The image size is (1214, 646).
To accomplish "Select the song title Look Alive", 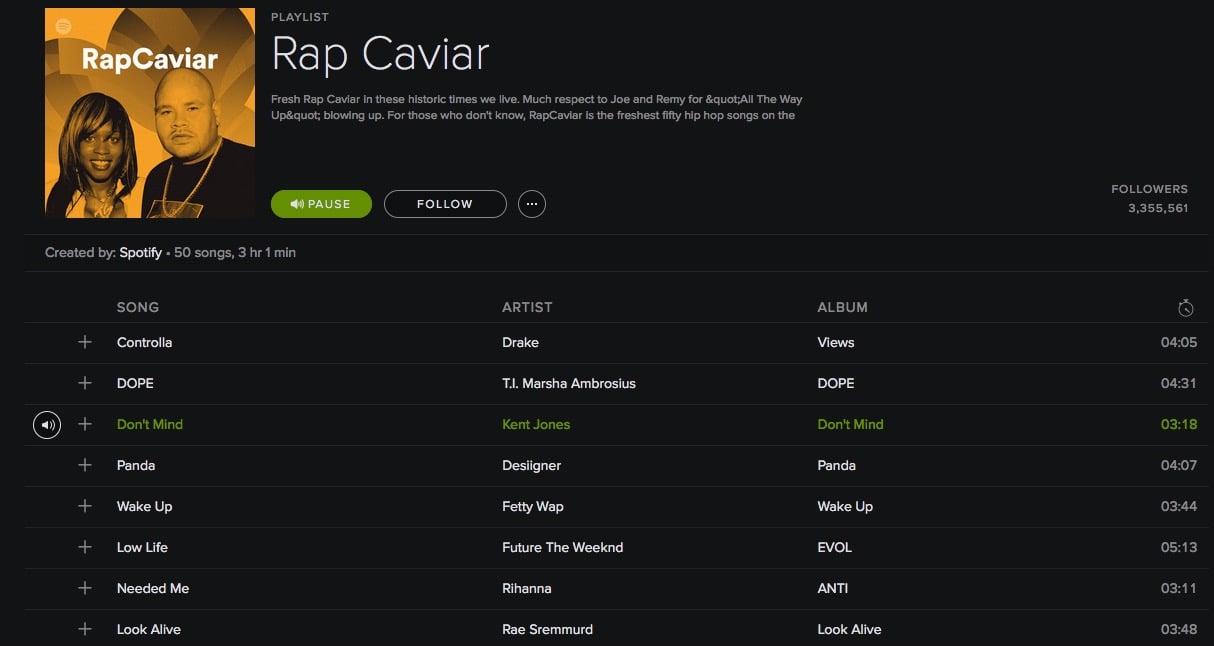I will [x=149, y=629].
